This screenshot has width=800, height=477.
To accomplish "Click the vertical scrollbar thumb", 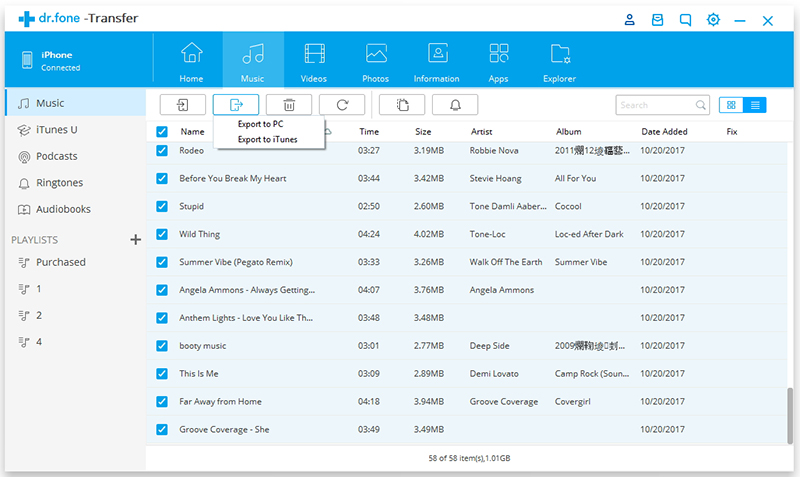I will click(790, 415).
